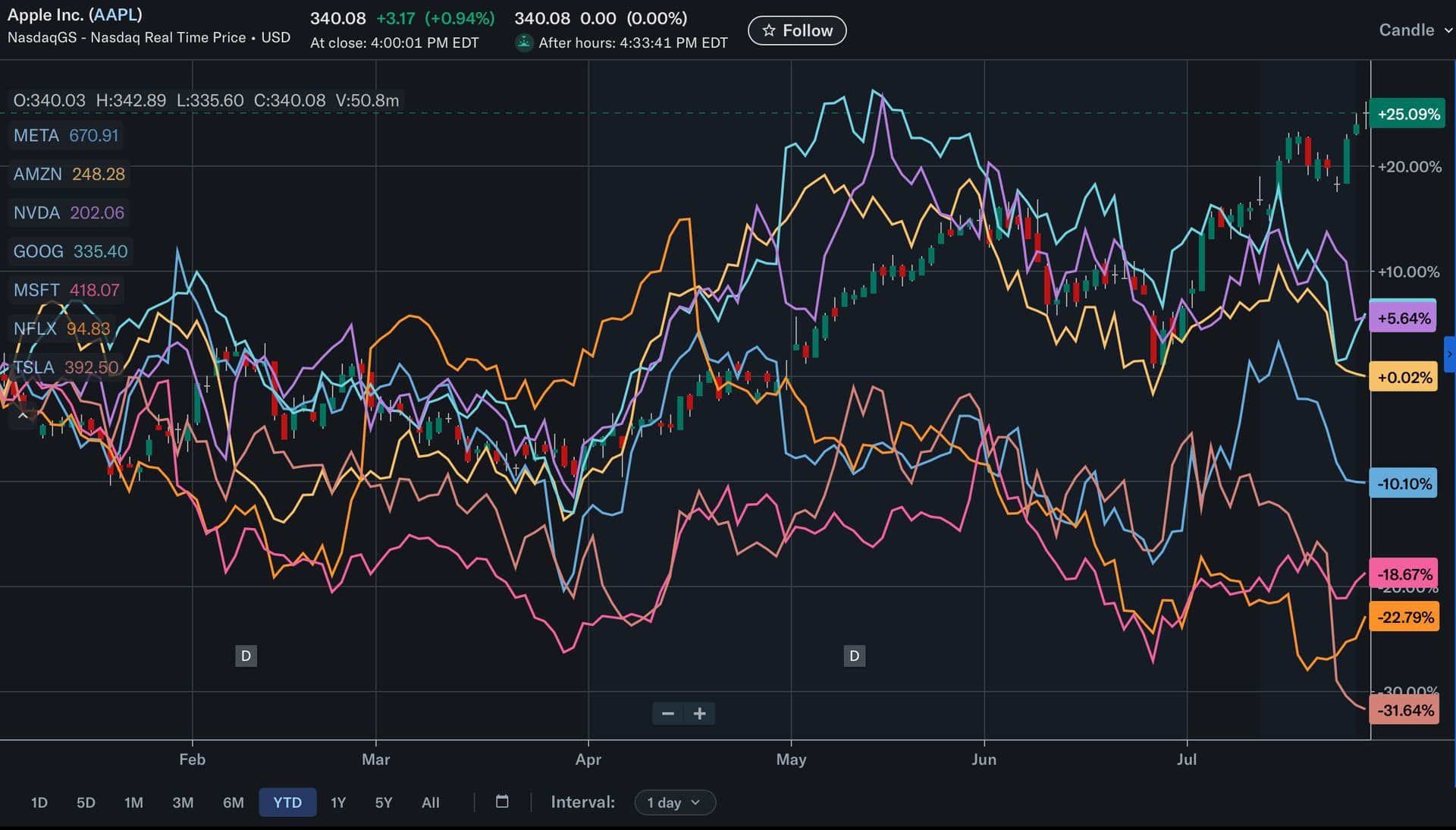The image size is (1456, 830).
Task: Select the 5D time range
Action: point(86,803)
